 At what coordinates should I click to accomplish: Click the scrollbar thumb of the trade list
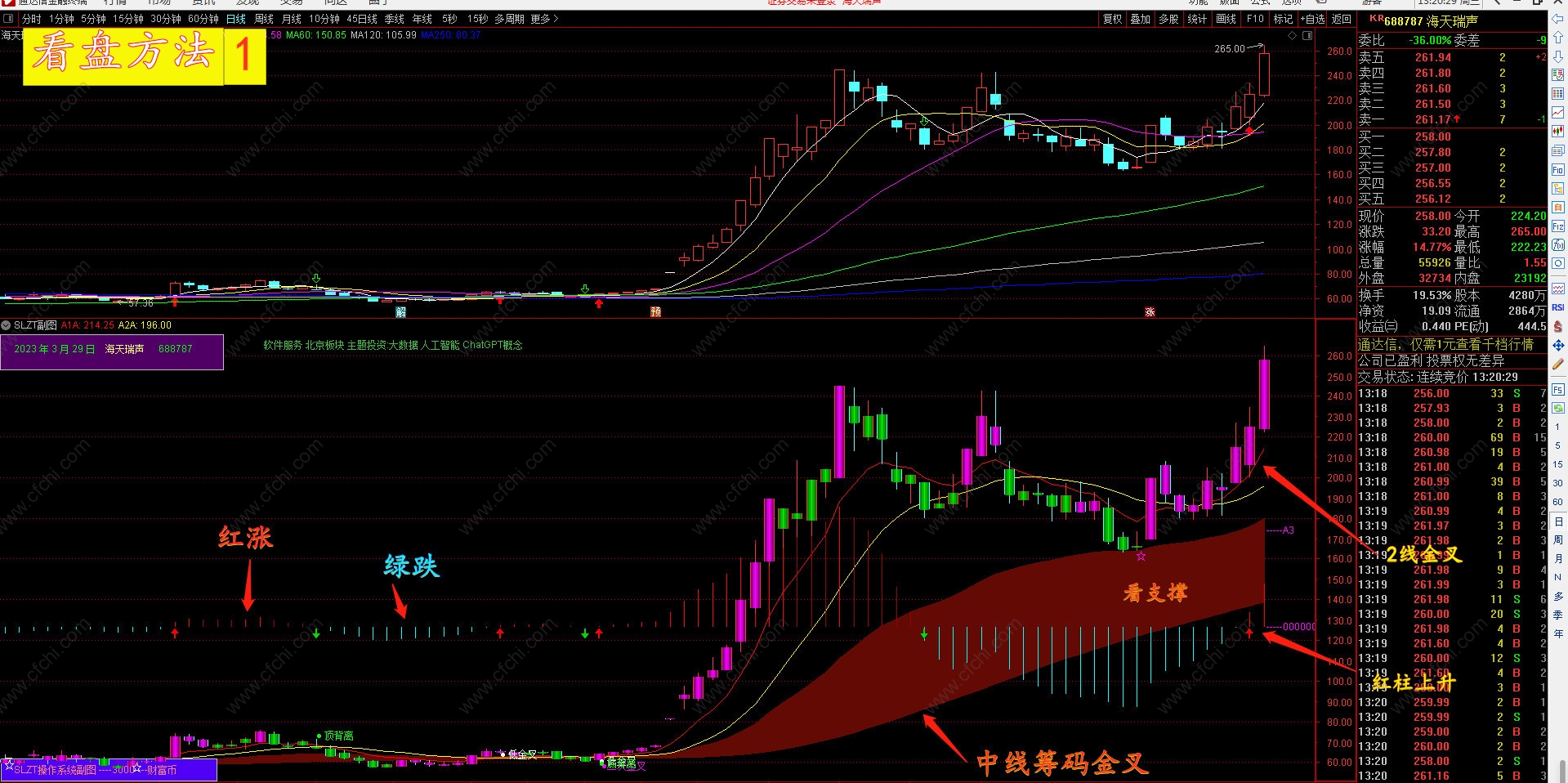pyautogui.click(x=1562, y=771)
